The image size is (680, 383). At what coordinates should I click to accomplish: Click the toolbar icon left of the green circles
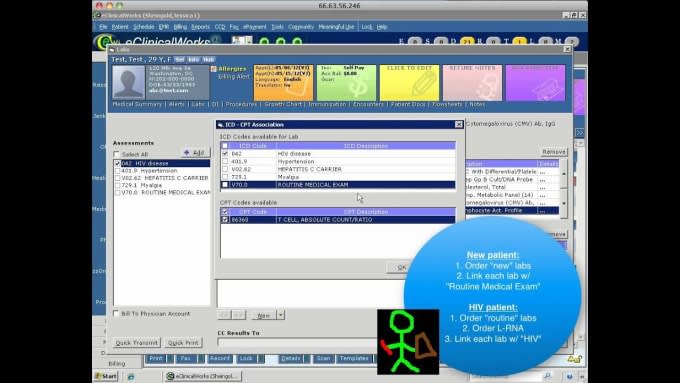[x=242, y=41]
